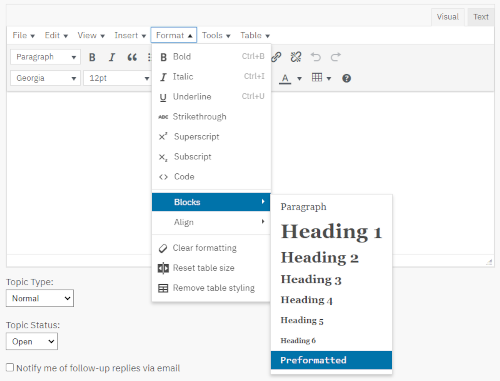Viewport: 500px width, 381px height.
Task: Choose Code from the Format menu
Action: [x=211, y=177]
